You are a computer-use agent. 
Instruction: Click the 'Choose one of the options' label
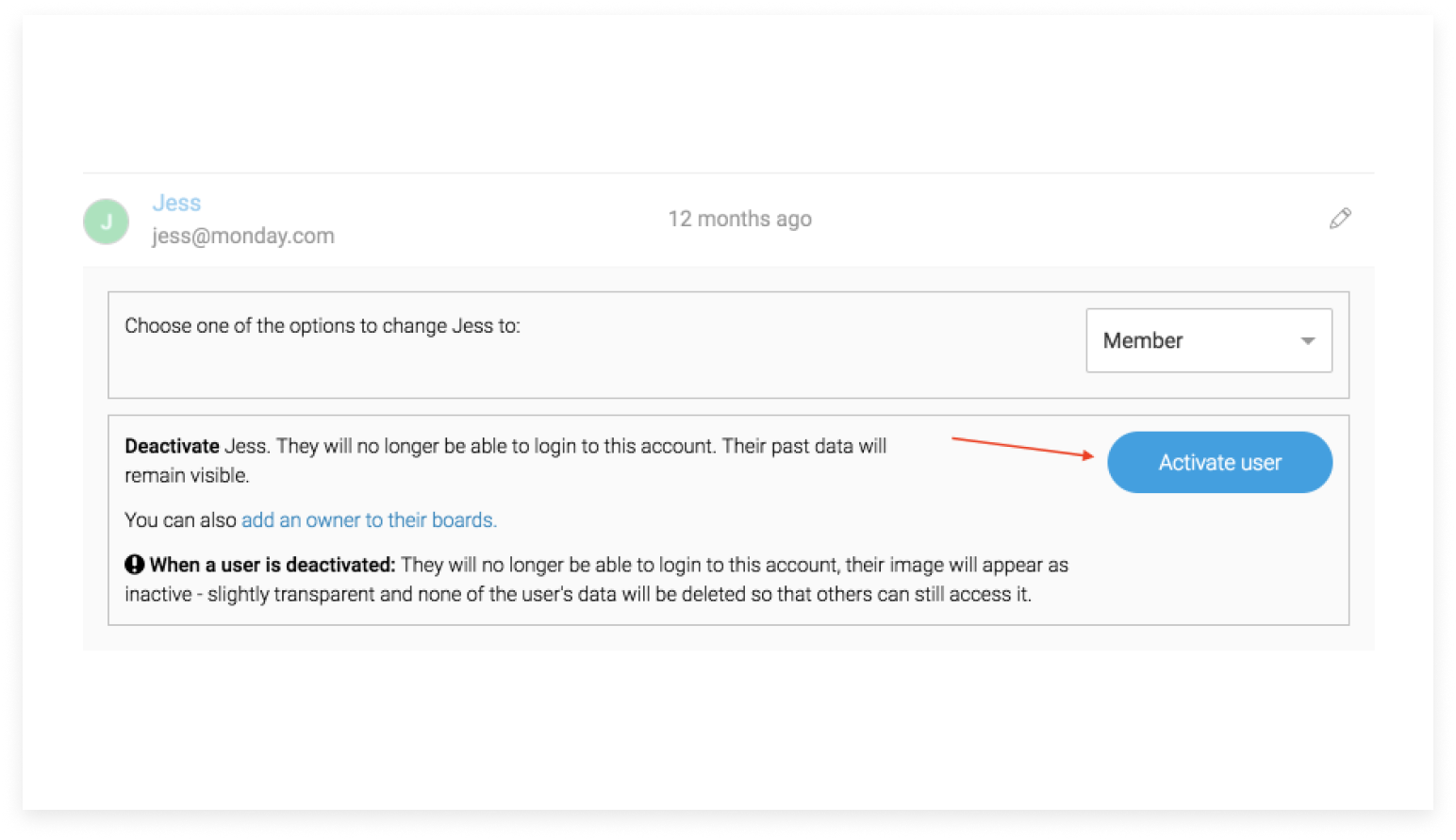322,326
